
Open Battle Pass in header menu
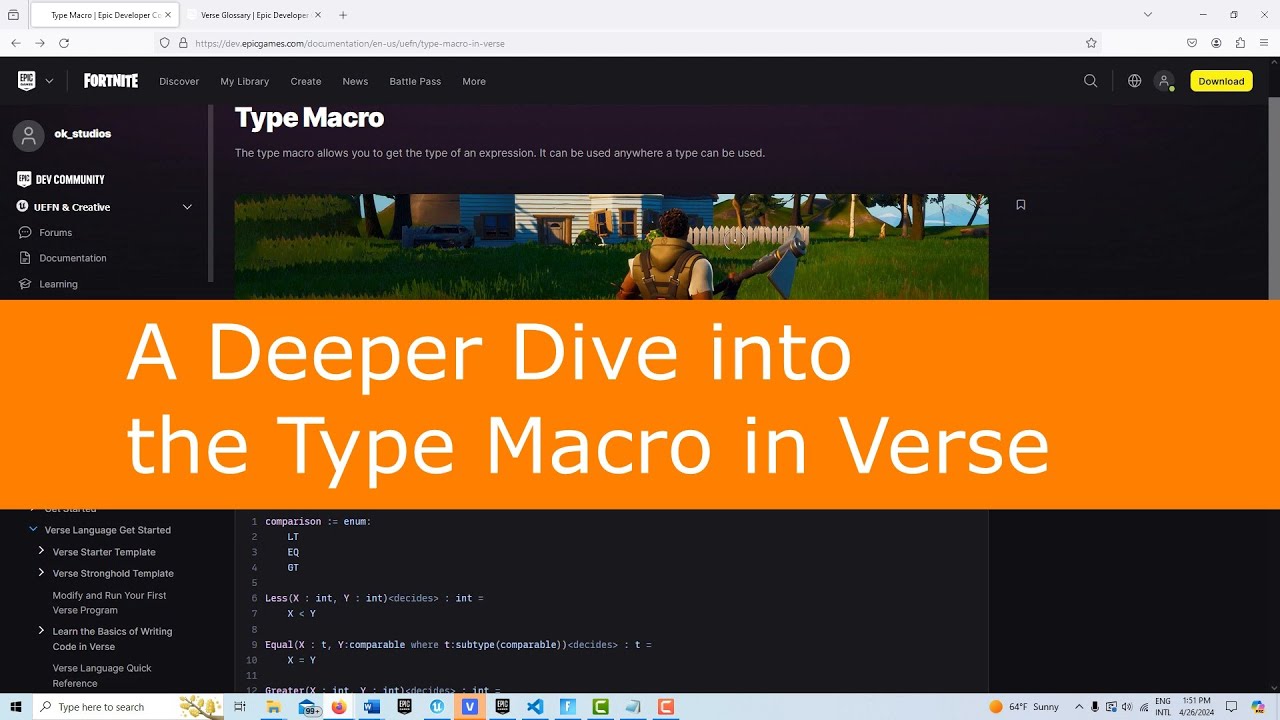click(415, 81)
